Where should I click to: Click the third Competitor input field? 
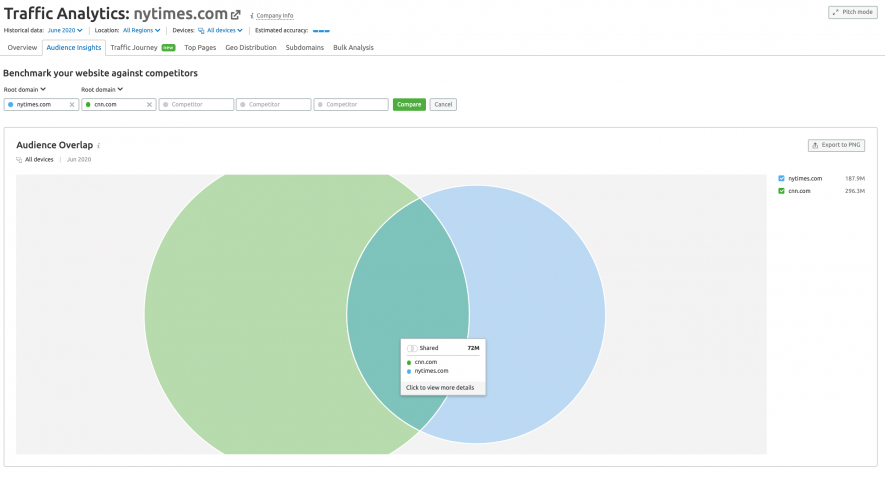(196, 104)
